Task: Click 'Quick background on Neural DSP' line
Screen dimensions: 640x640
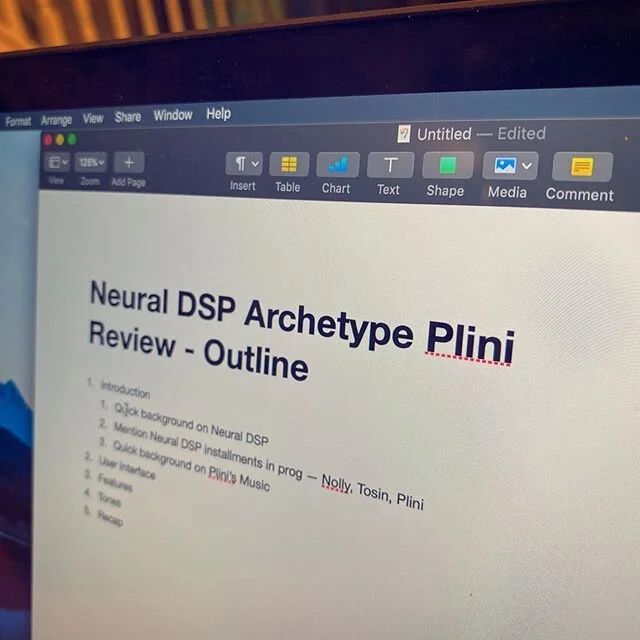Action: [191, 424]
